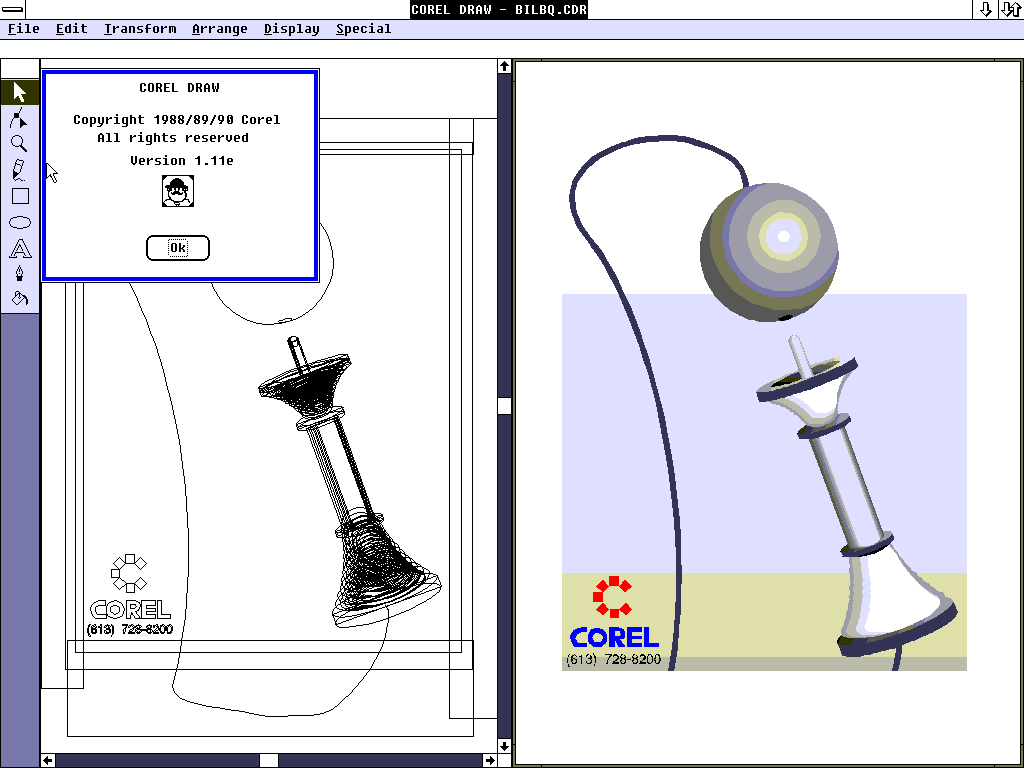Click the COREL DRAW - BILBQ.CDR title

coord(499,9)
